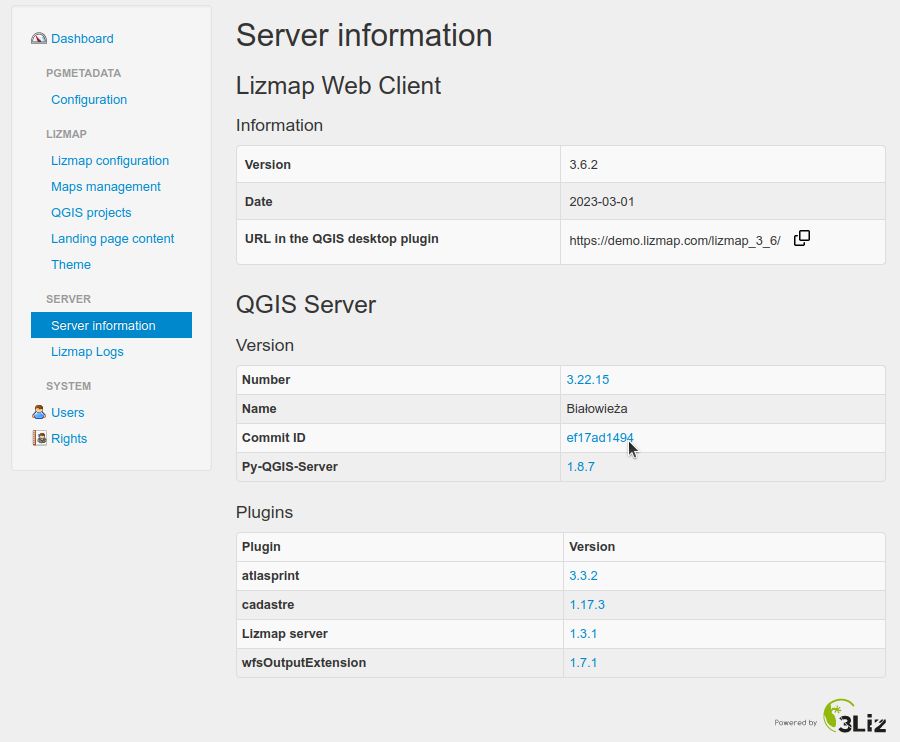900x742 pixels.
Task: Click the cadastre plugin name
Action: click(x=268, y=605)
